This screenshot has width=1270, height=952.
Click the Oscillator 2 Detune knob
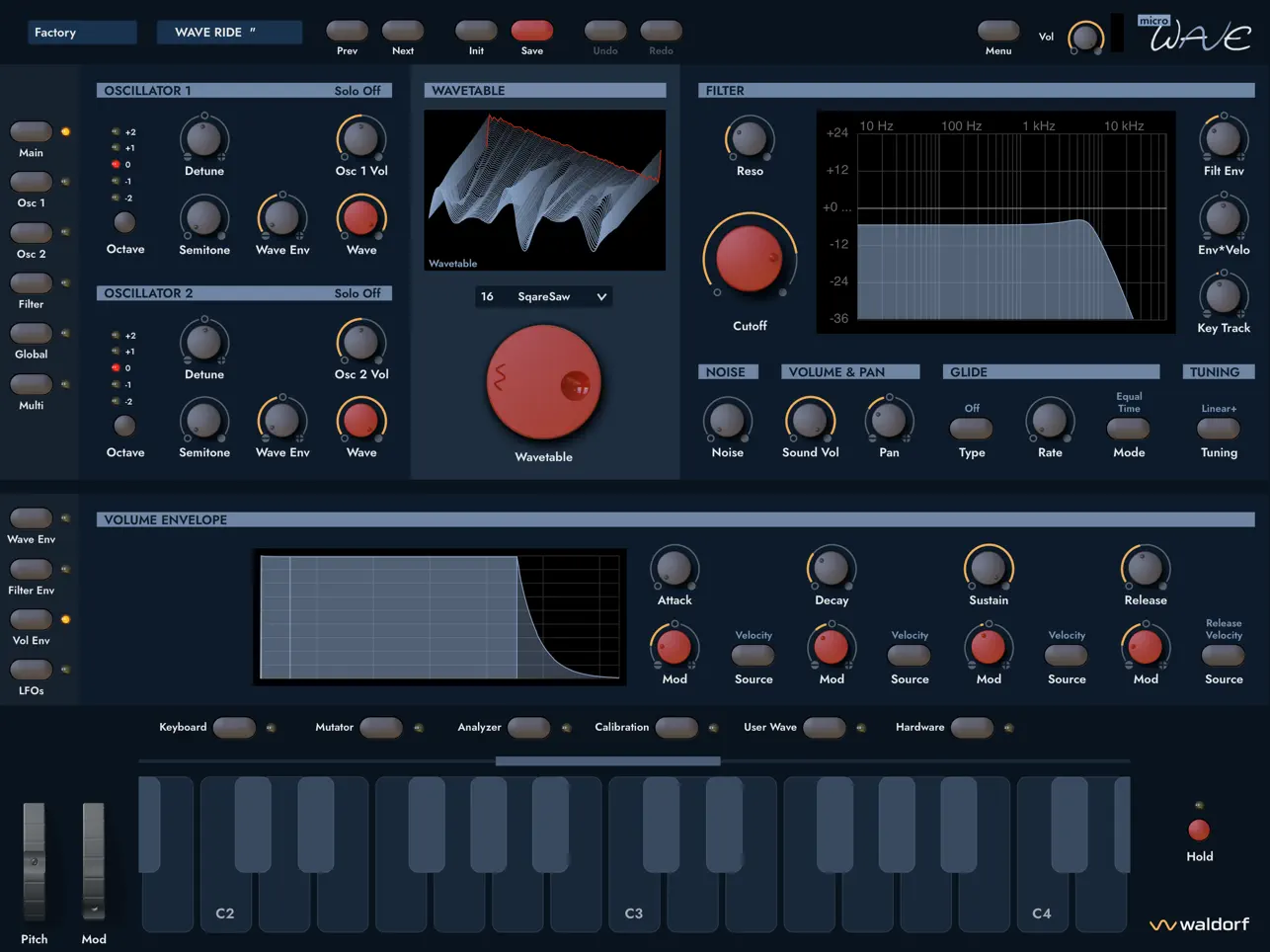point(203,342)
